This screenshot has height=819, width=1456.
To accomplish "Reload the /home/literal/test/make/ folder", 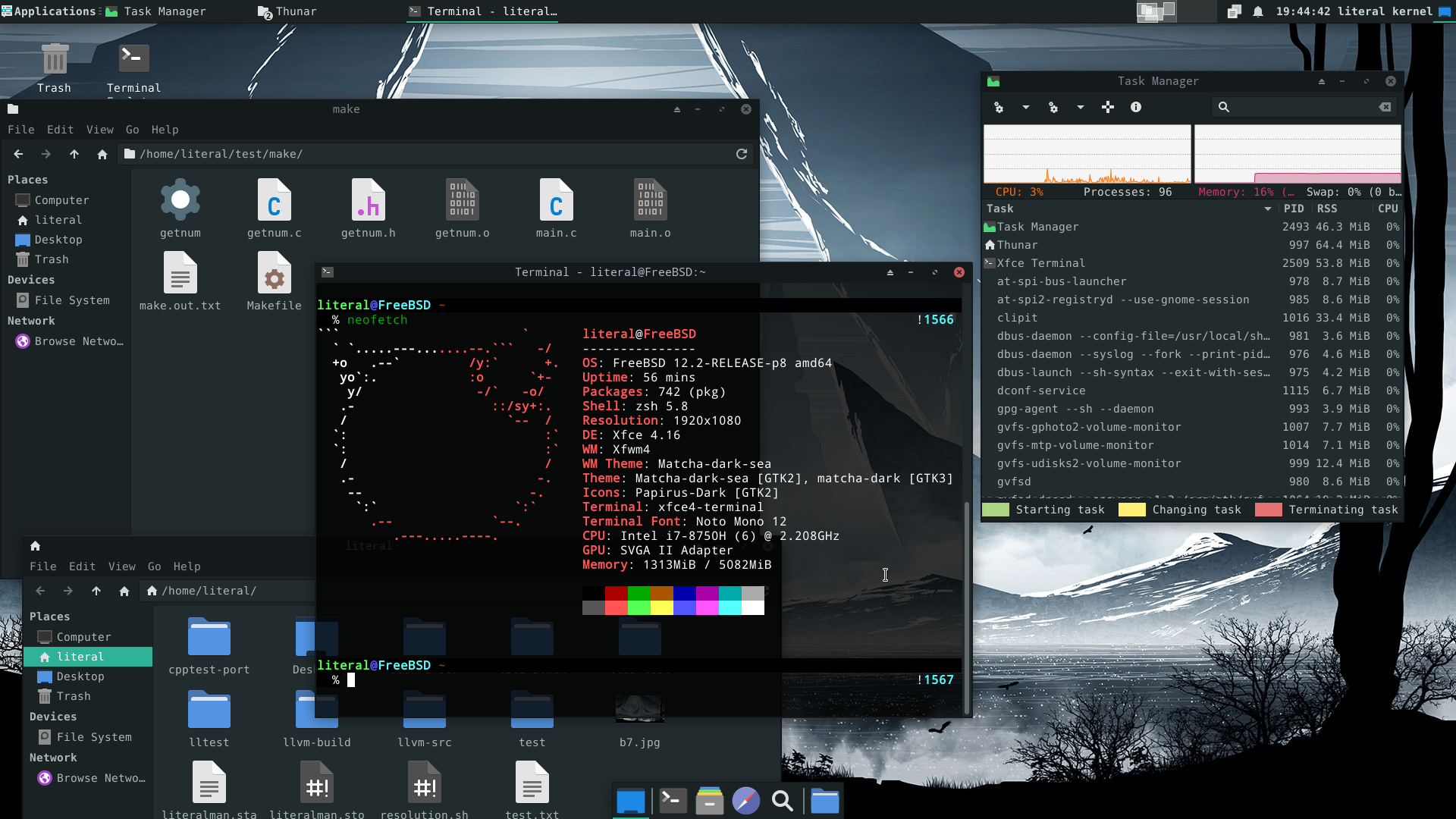I will click(x=742, y=154).
